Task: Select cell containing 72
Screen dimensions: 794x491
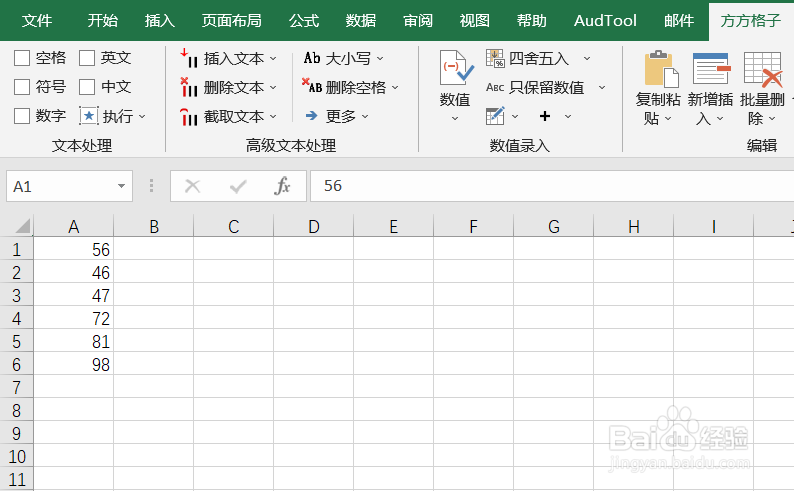Action: (x=73, y=318)
